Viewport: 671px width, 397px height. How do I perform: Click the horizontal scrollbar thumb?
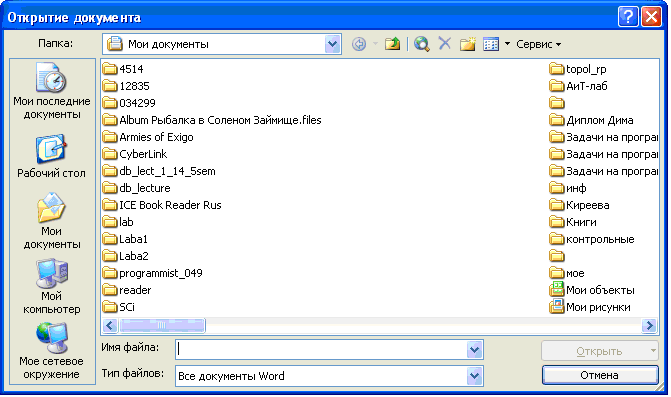162,326
